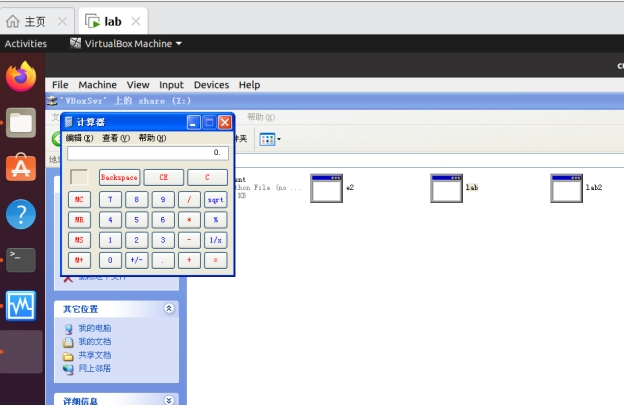Open the VirtualBox Help menu
624x406 pixels.
click(x=250, y=85)
